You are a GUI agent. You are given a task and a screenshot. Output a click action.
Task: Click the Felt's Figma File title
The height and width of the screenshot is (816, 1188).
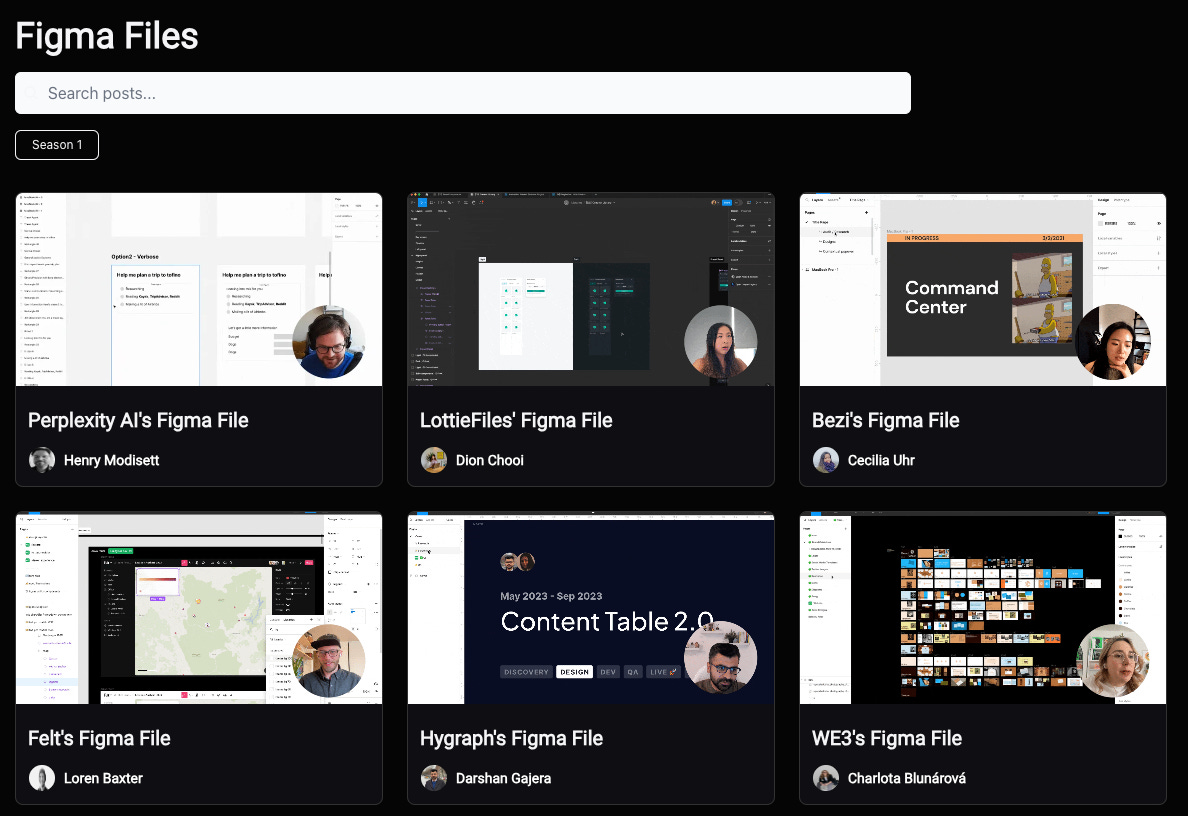(x=99, y=738)
